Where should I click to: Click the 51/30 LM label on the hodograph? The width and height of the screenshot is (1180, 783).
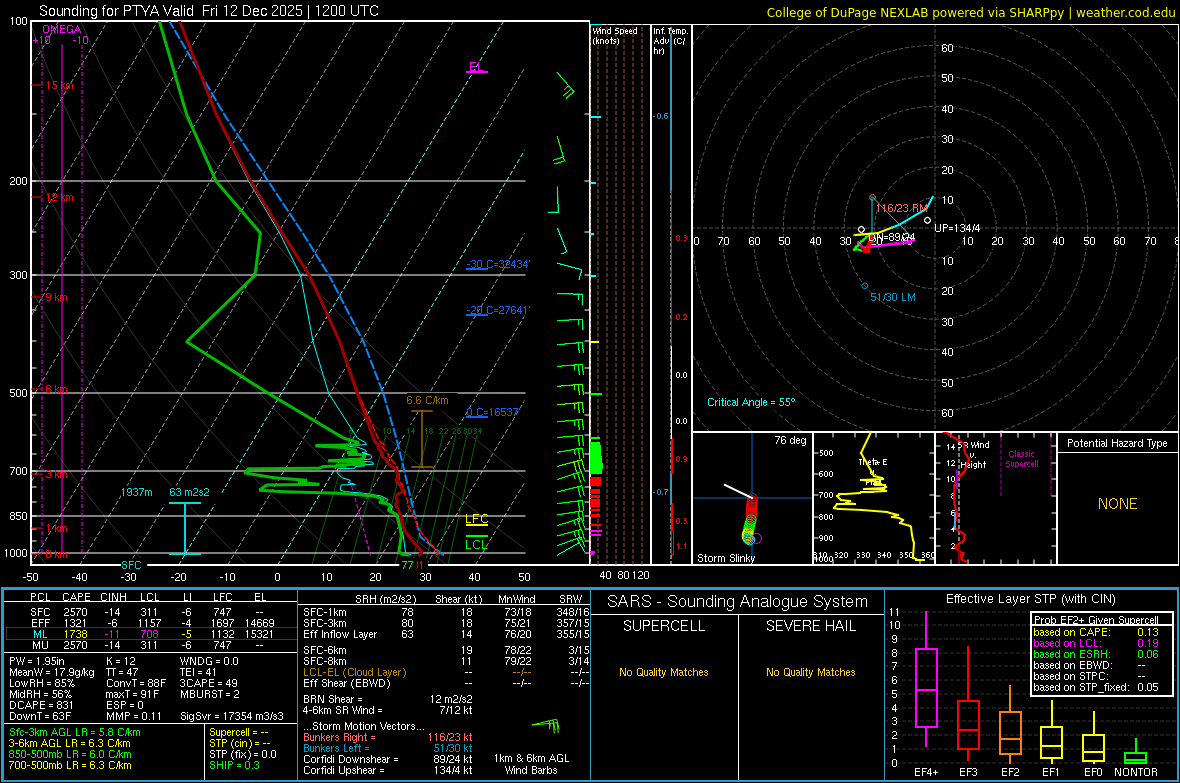(893, 297)
